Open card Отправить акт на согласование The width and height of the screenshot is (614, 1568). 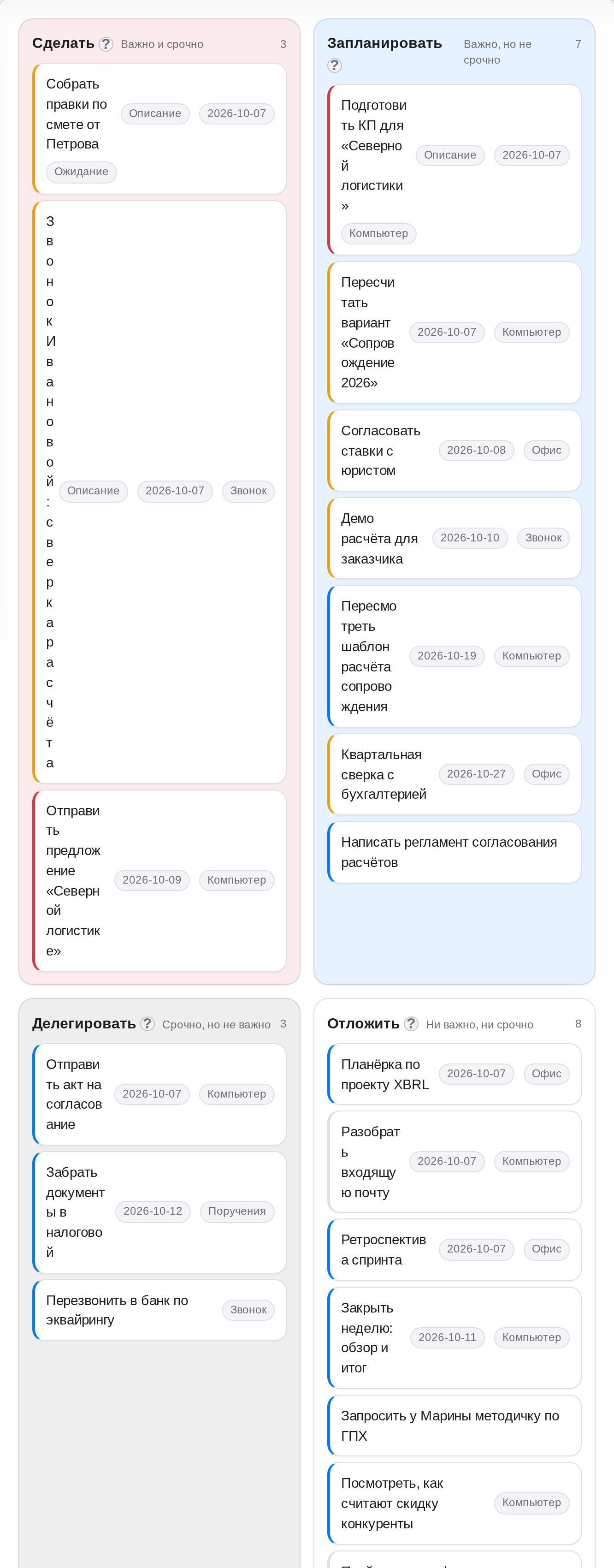pyautogui.click(x=159, y=1094)
